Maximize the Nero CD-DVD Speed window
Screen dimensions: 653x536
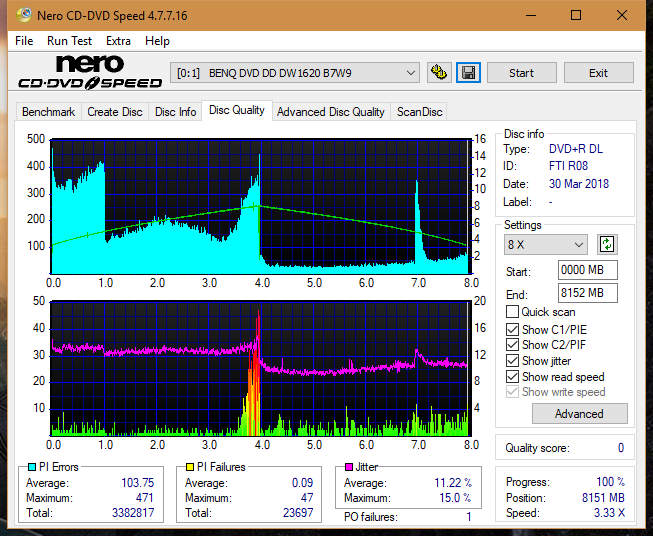click(x=576, y=15)
